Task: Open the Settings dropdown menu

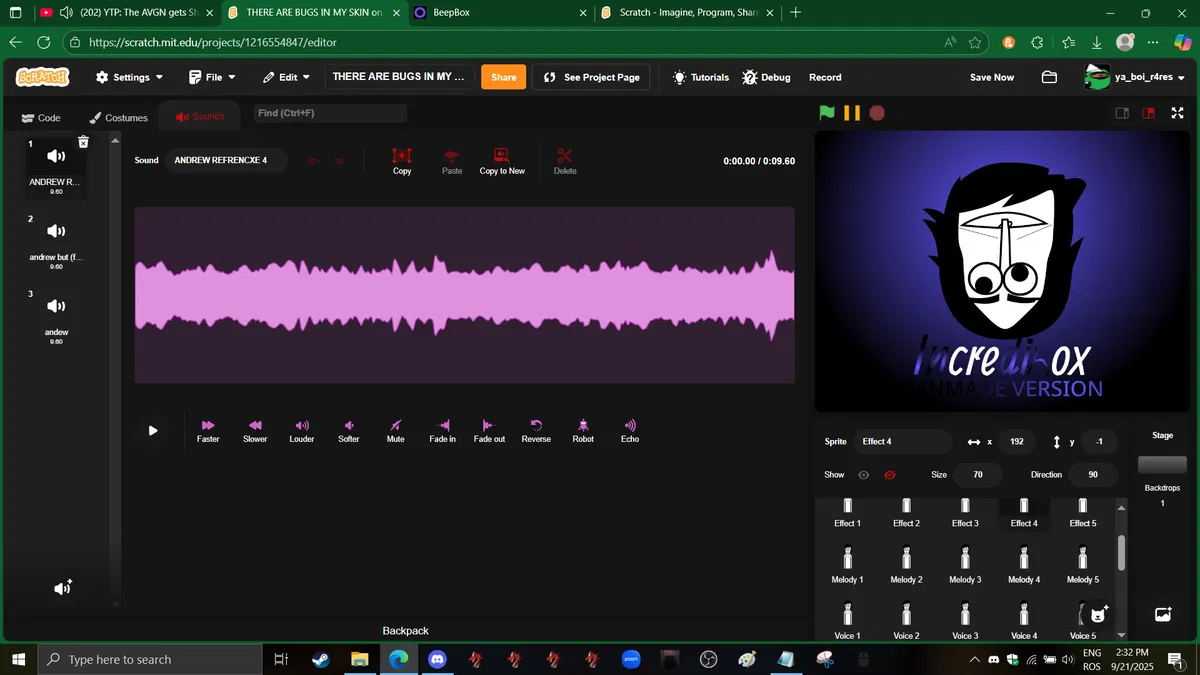Action: click(129, 77)
